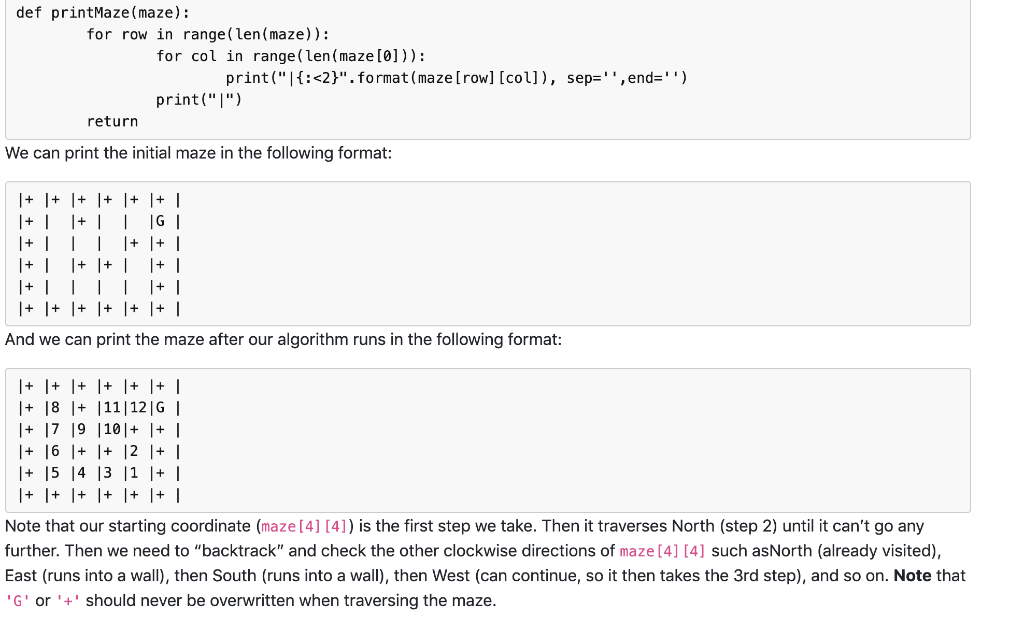Click the '11' cell in solved maze
This screenshot has height=631, width=1024.
point(112,408)
